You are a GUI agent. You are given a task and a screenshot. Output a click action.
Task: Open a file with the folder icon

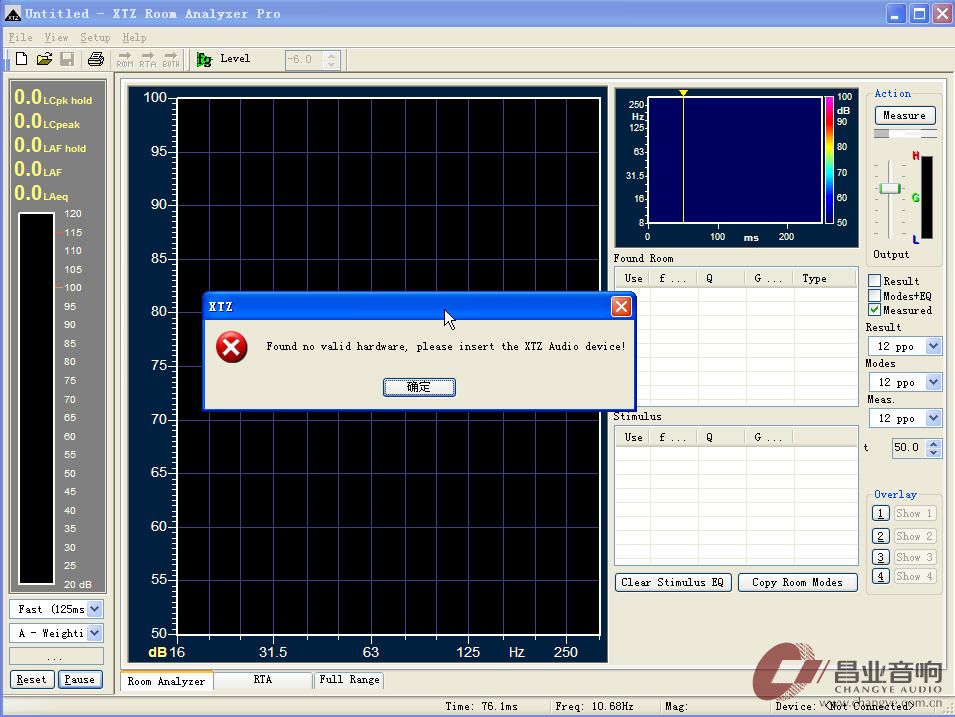point(44,59)
